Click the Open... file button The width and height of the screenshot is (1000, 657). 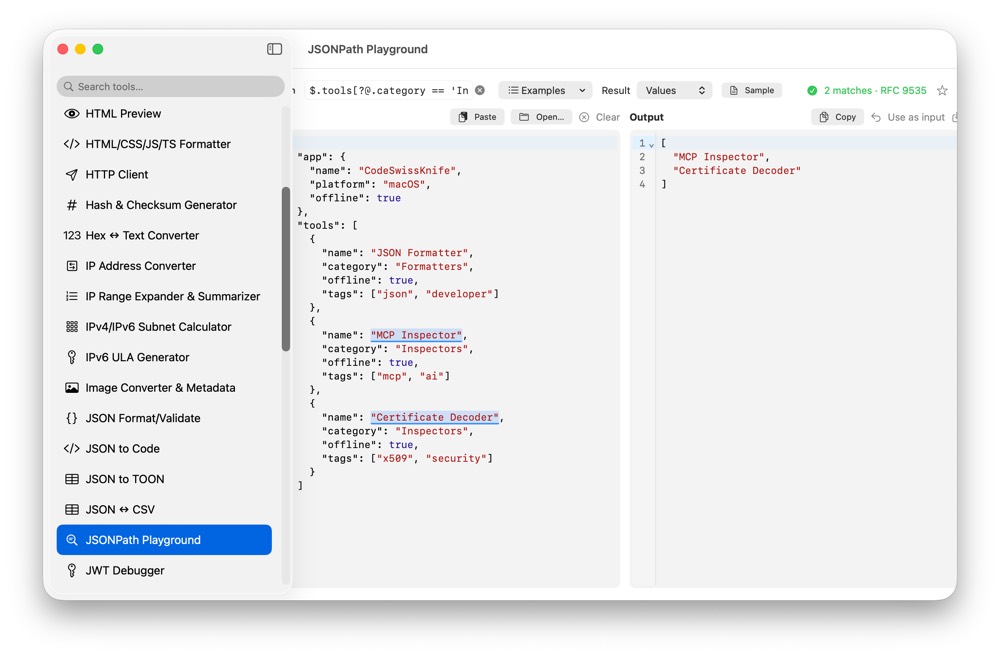(541, 117)
